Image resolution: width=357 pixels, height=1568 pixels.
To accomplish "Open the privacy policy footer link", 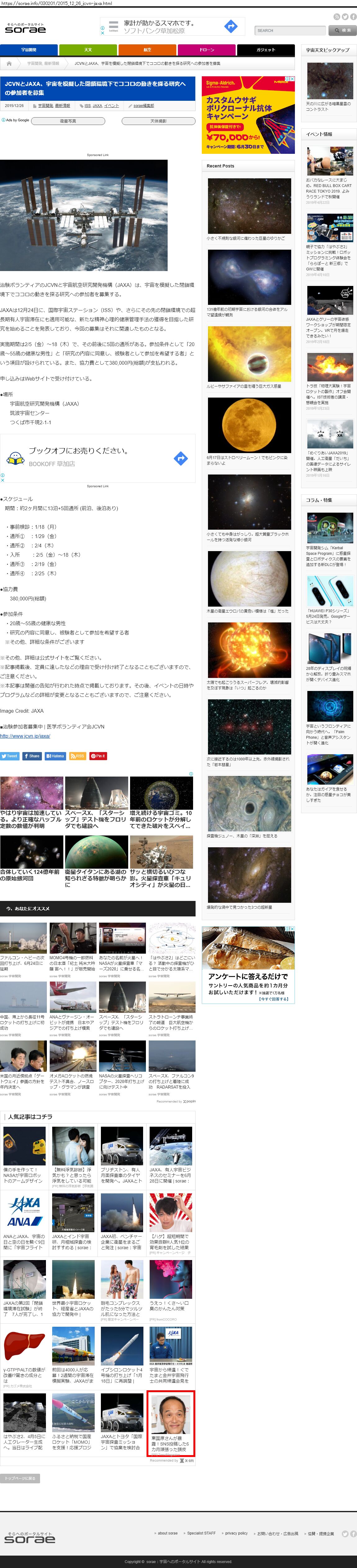I will 236,1533.
